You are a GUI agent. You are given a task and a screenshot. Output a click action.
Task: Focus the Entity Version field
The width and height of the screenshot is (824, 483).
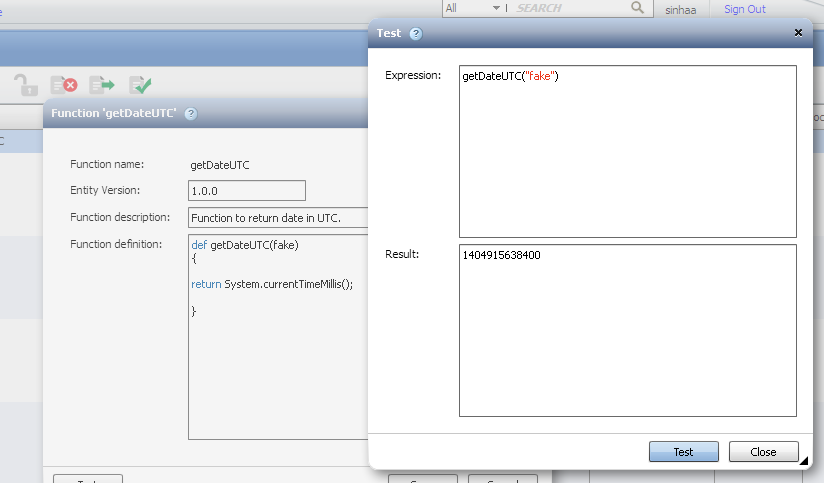coord(246,191)
